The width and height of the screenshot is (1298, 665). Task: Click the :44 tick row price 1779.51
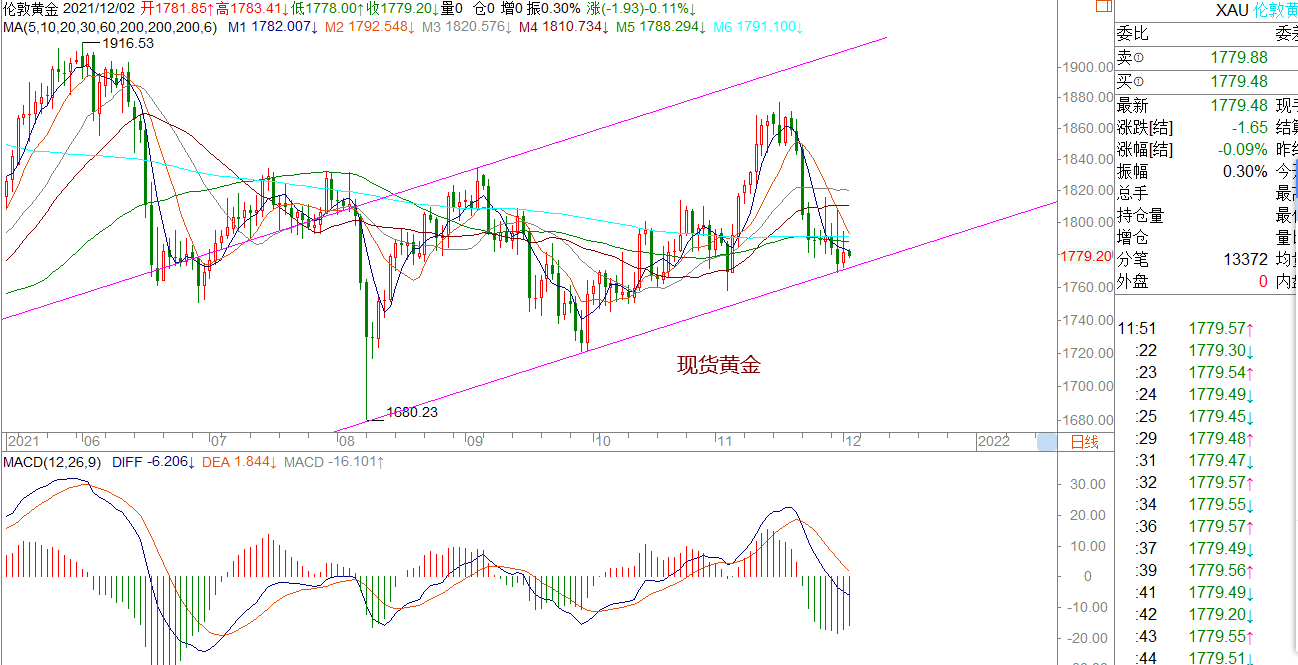1217,657
